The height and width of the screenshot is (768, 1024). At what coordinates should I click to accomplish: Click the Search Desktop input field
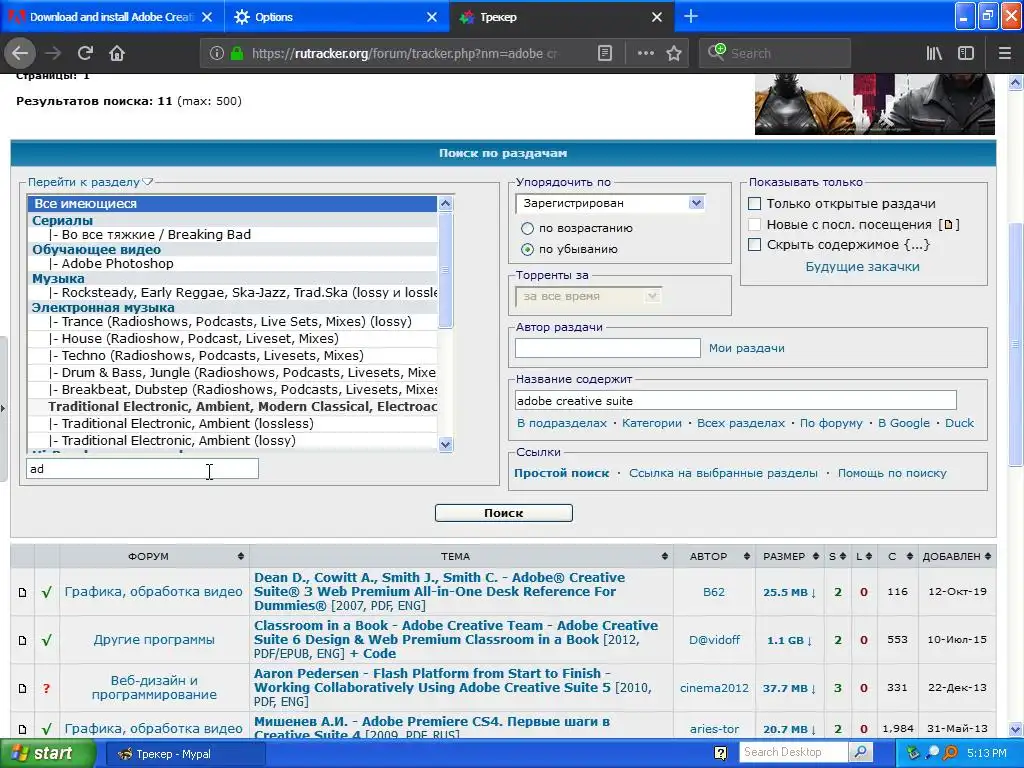click(793, 752)
